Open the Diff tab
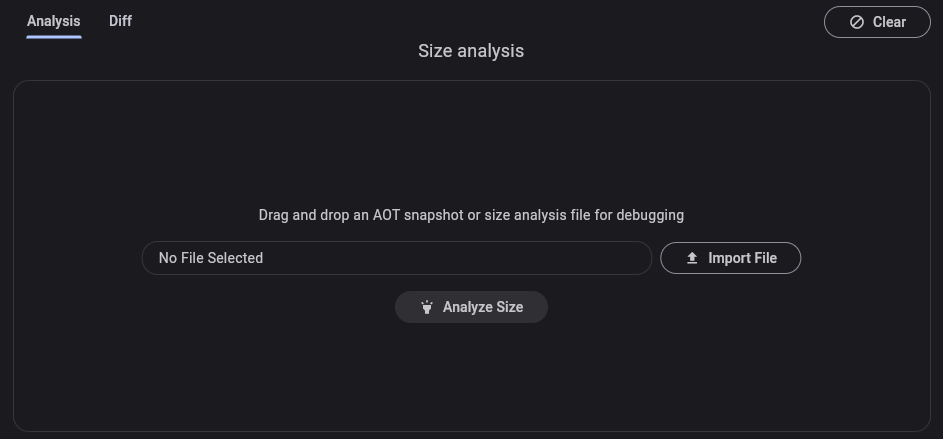 [120, 21]
